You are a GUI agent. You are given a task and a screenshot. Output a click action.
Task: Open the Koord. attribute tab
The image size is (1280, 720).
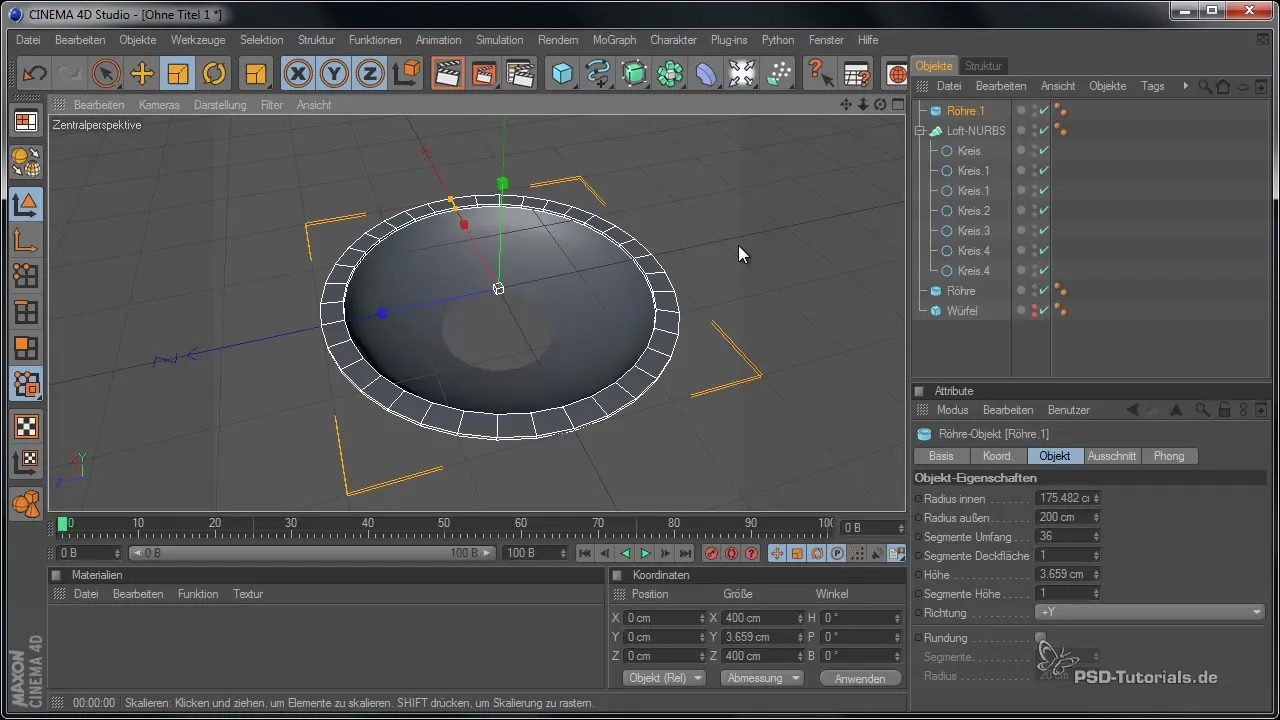click(998, 456)
